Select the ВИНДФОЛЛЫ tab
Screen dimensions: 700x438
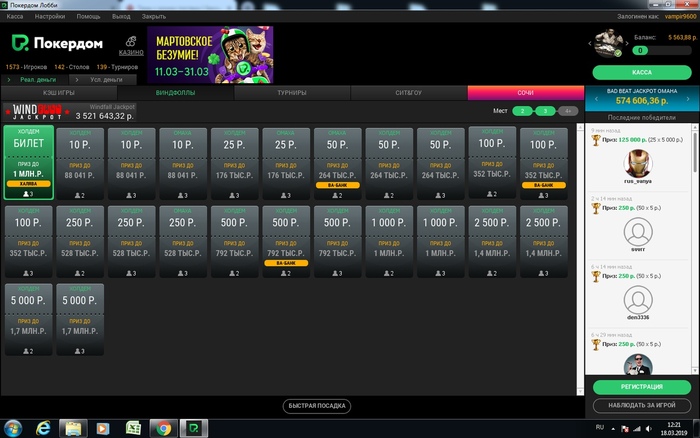click(x=175, y=93)
